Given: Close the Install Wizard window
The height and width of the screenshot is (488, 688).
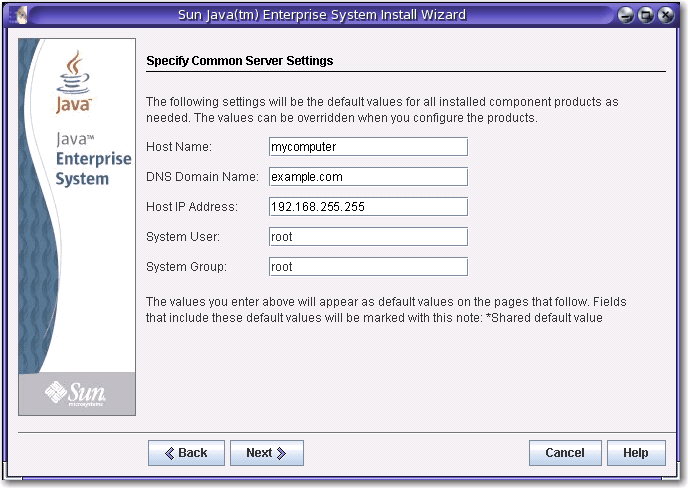Looking at the screenshot, I should pyautogui.click(x=665, y=15).
